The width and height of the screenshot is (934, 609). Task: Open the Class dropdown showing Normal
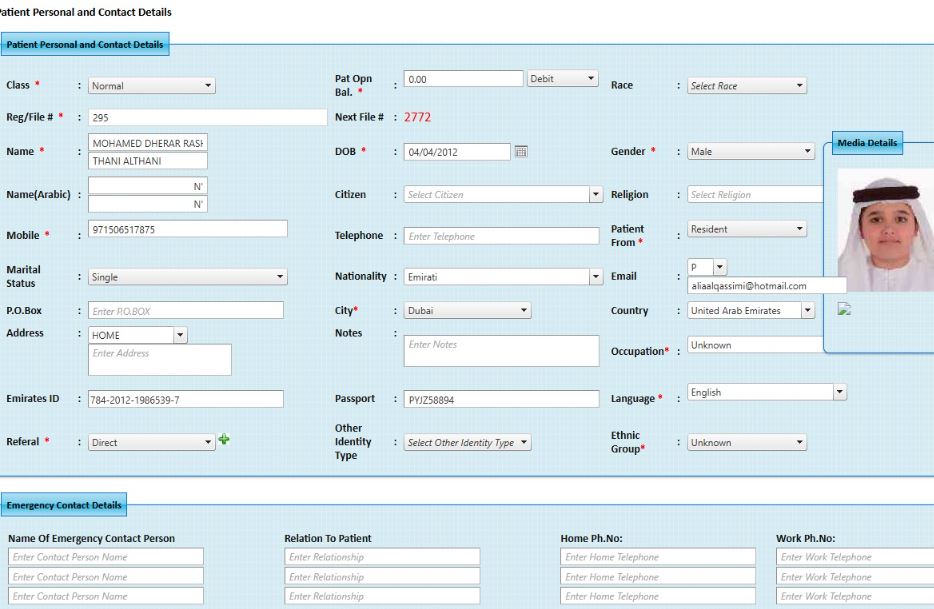[x=152, y=86]
